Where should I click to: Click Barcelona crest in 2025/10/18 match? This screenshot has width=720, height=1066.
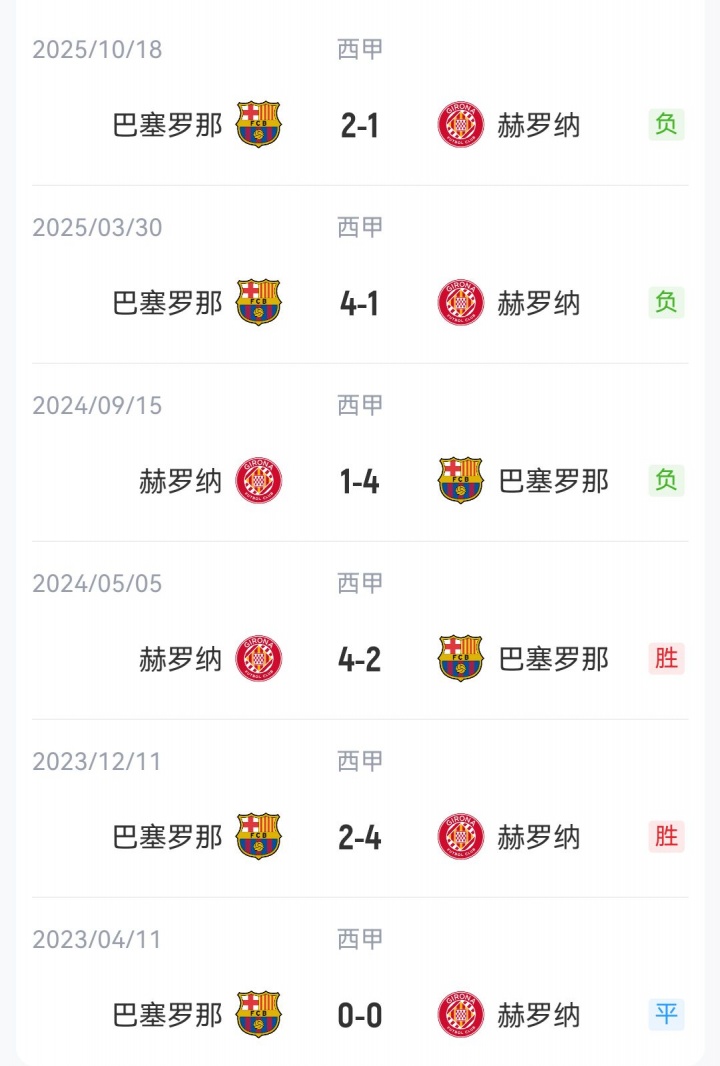[258, 125]
